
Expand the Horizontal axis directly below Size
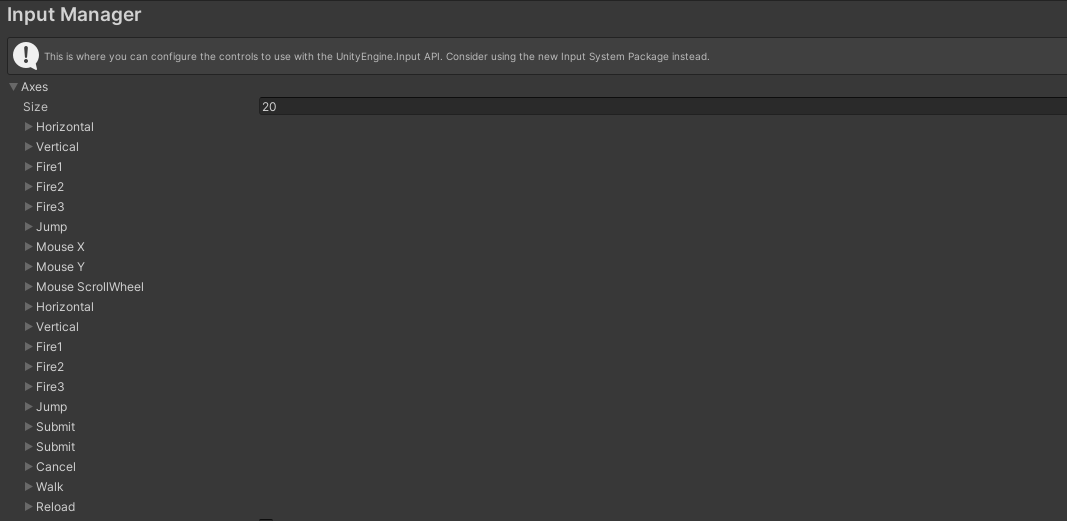tap(29, 127)
